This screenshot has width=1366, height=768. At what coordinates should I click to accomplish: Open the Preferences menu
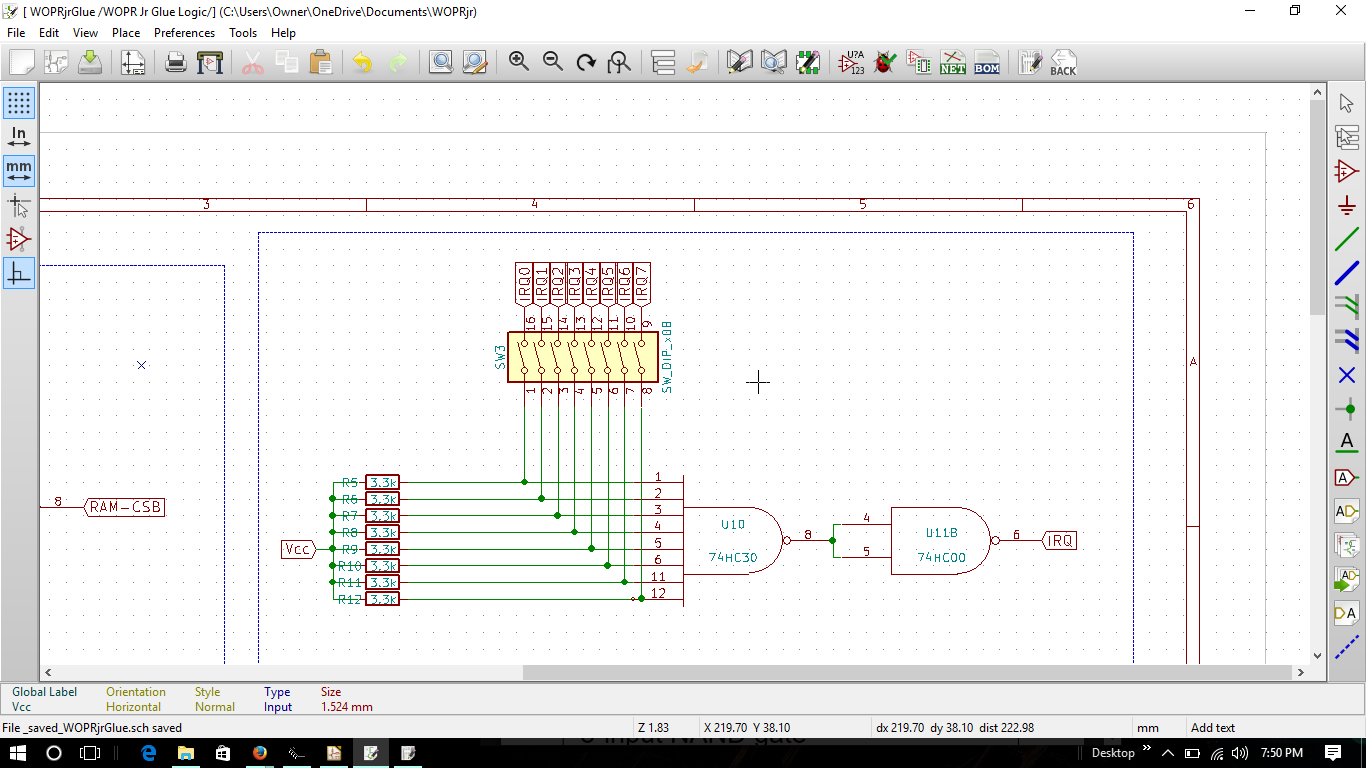184,32
